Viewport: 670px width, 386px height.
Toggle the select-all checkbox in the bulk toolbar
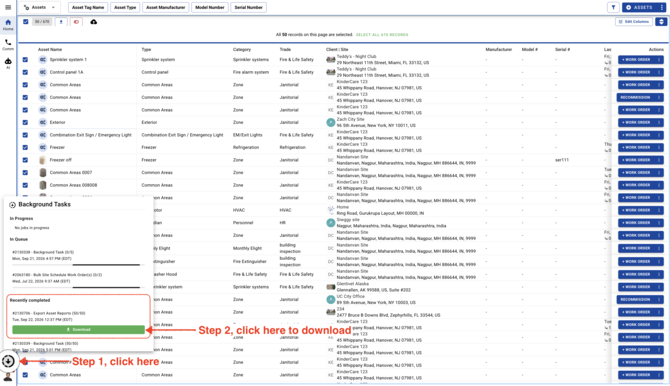click(x=26, y=22)
